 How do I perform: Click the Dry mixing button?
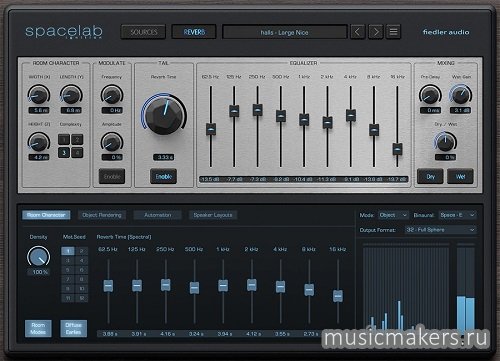(x=430, y=176)
